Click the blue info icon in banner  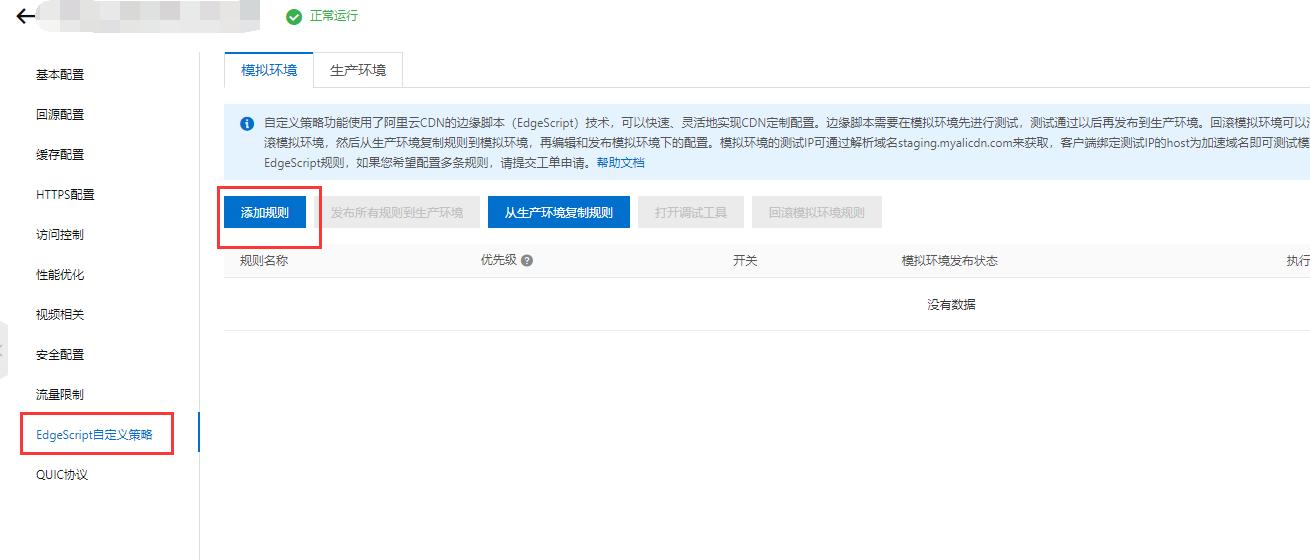[x=247, y=124]
